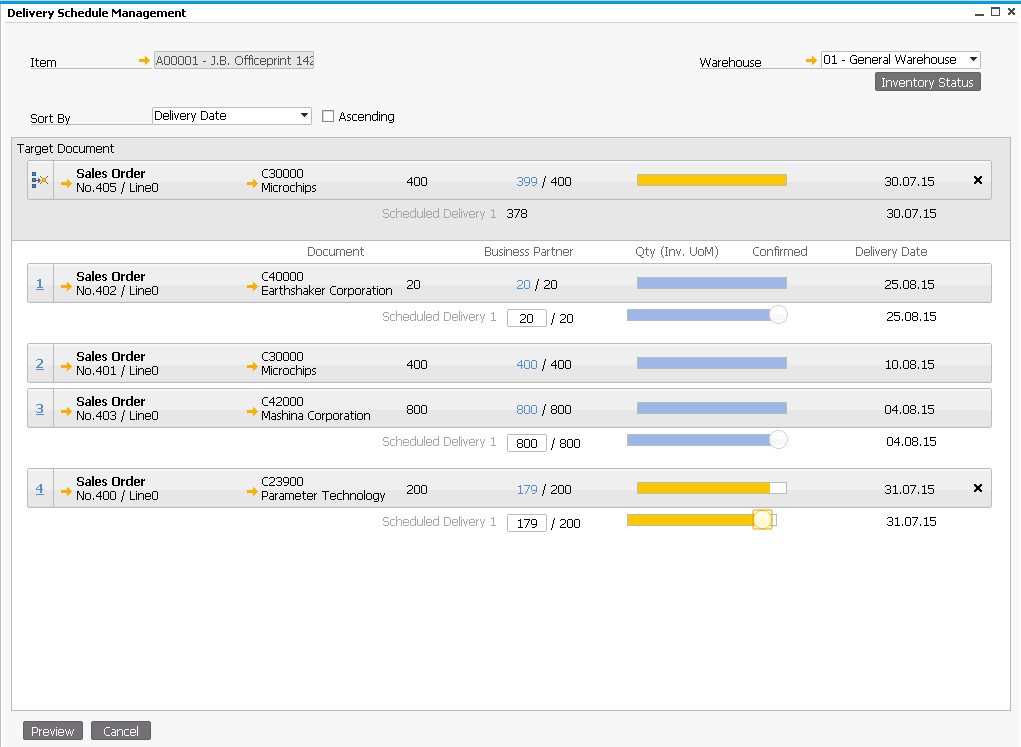The image size is (1021, 747).
Task: Click row number 1 link
Action: 40,283
